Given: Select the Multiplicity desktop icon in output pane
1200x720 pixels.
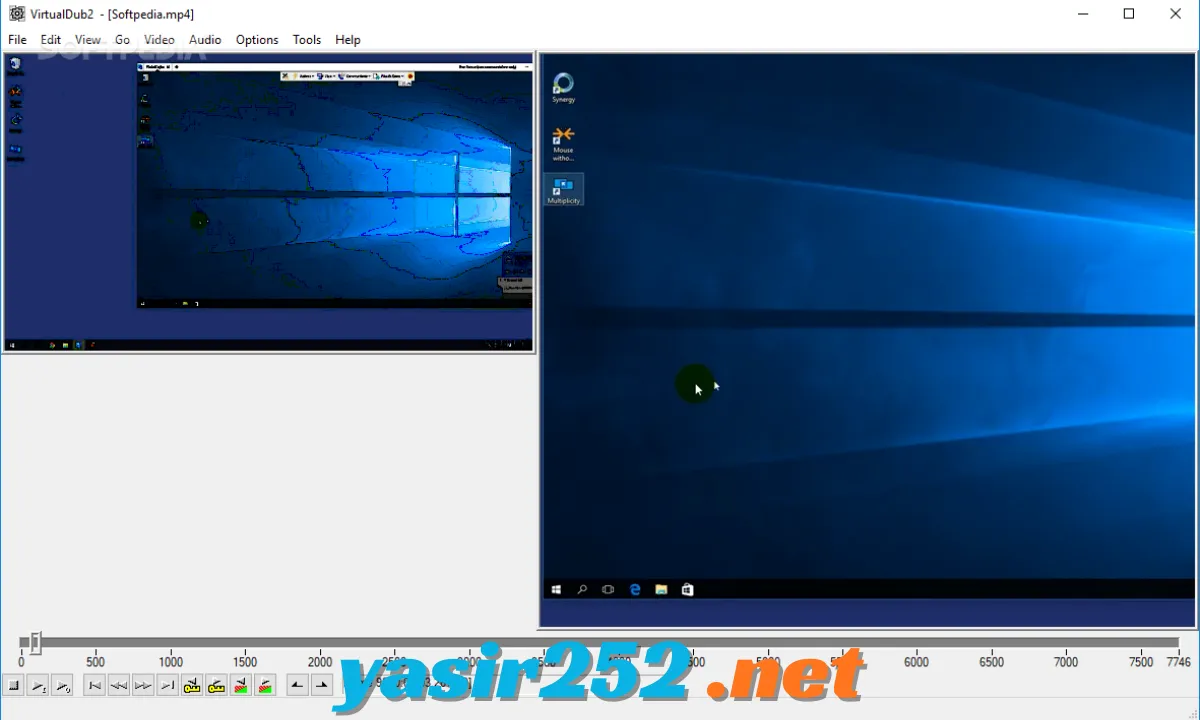Looking at the screenshot, I should (563, 189).
